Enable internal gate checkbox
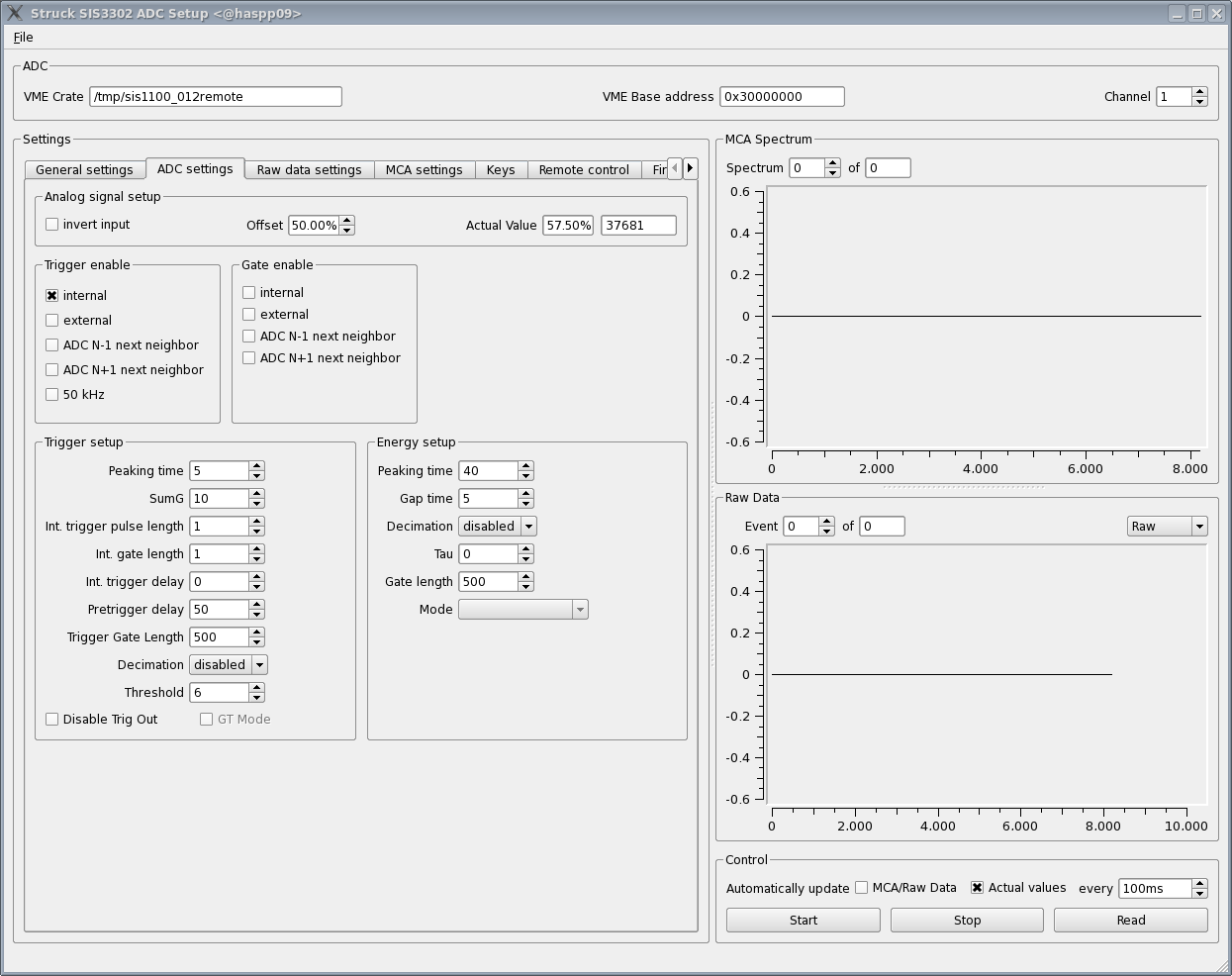The image size is (1232, 976). pyautogui.click(x=248, y=293)
